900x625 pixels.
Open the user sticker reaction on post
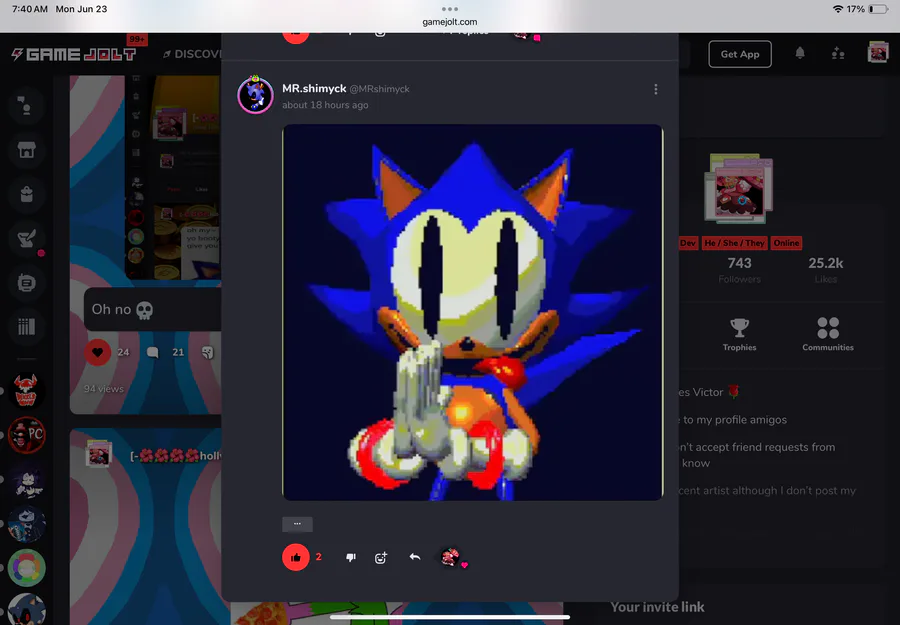pos(451,557)
